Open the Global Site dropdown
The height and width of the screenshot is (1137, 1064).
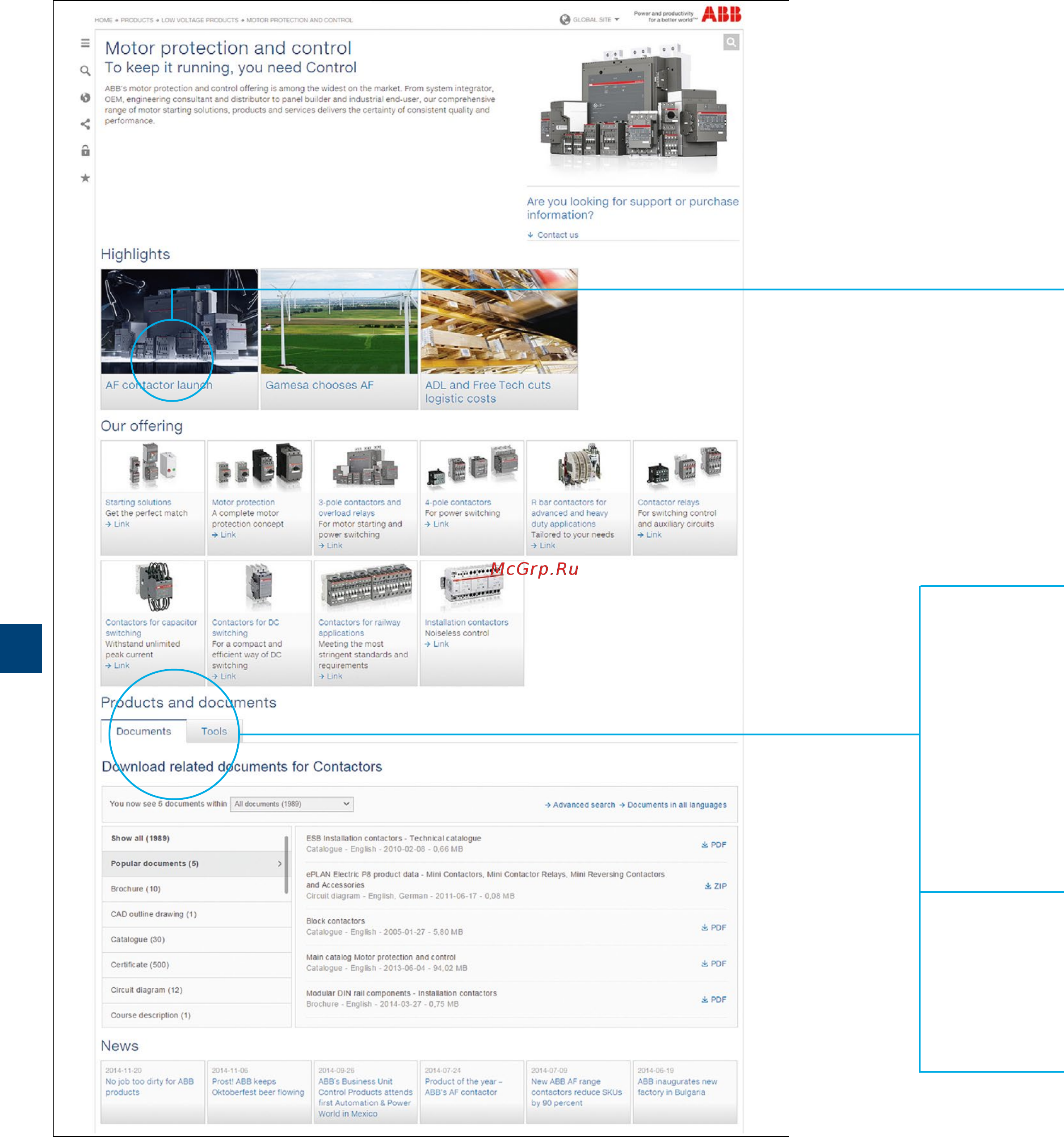[x=590, y=20]
